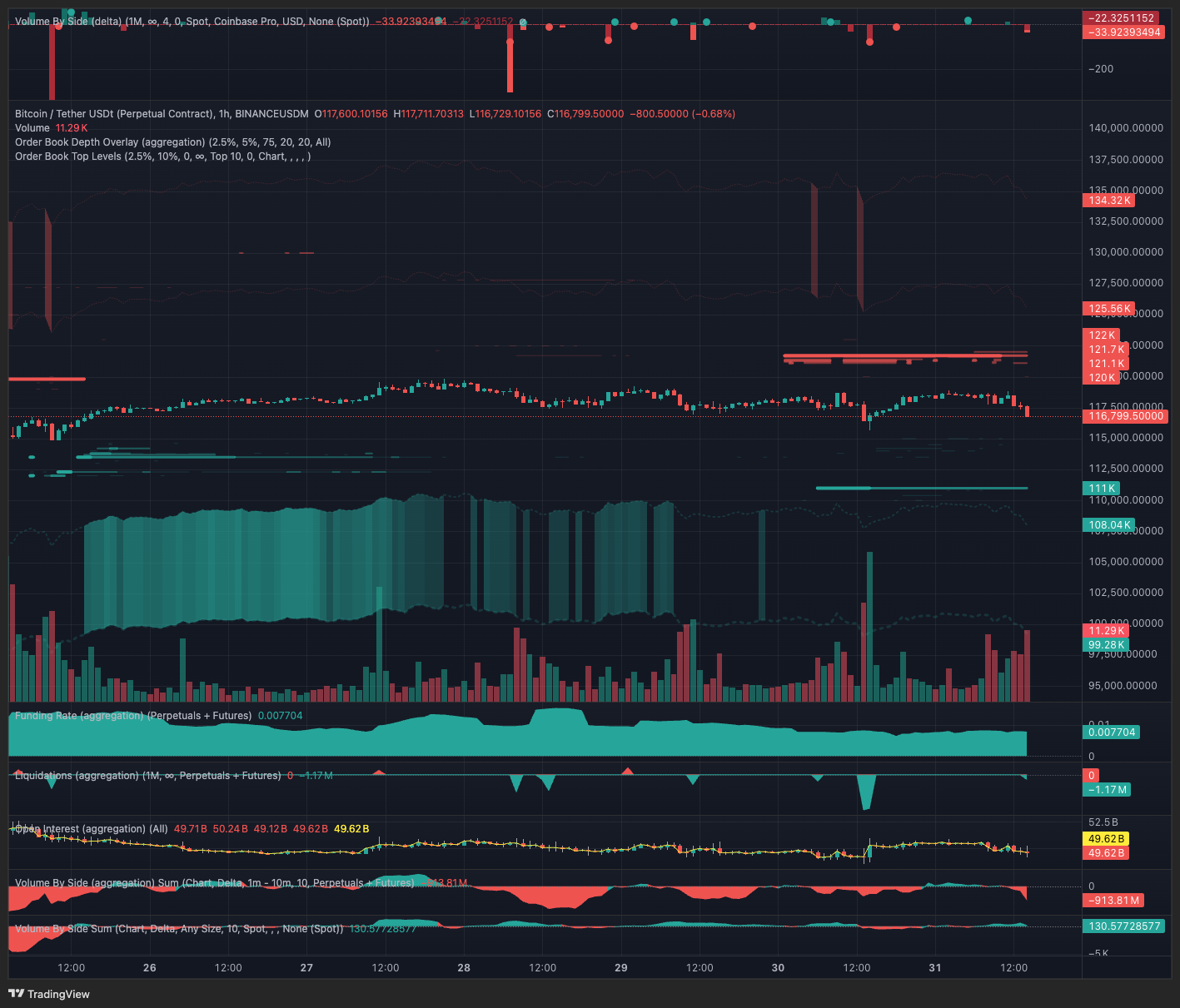Click the 116,799.50000 current price label

pos(1125,416)
